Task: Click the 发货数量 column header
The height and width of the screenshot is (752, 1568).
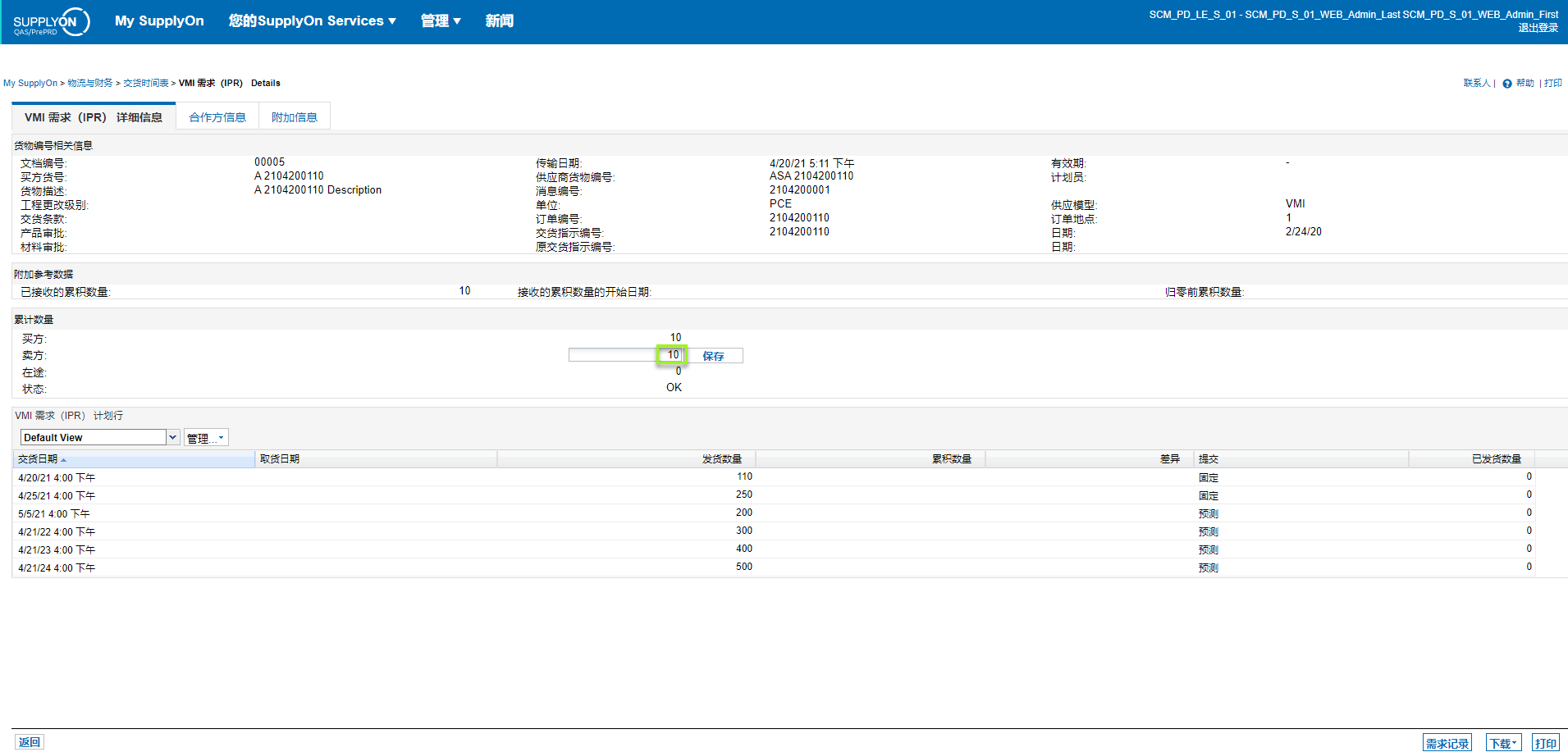Action: coord(626,459)
